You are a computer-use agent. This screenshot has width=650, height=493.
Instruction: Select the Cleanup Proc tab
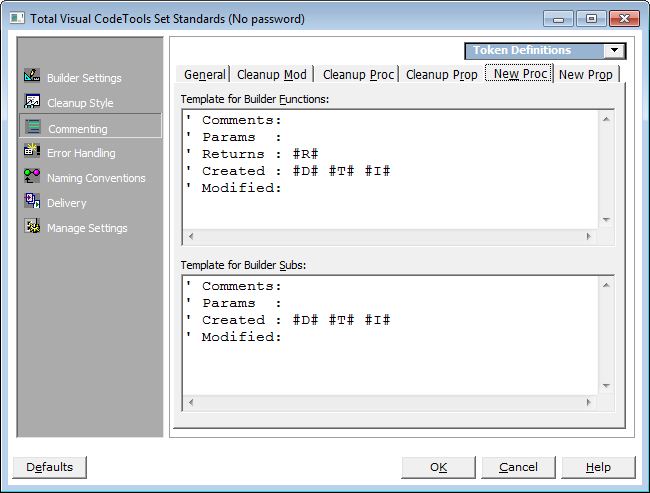tap(358, 75)
